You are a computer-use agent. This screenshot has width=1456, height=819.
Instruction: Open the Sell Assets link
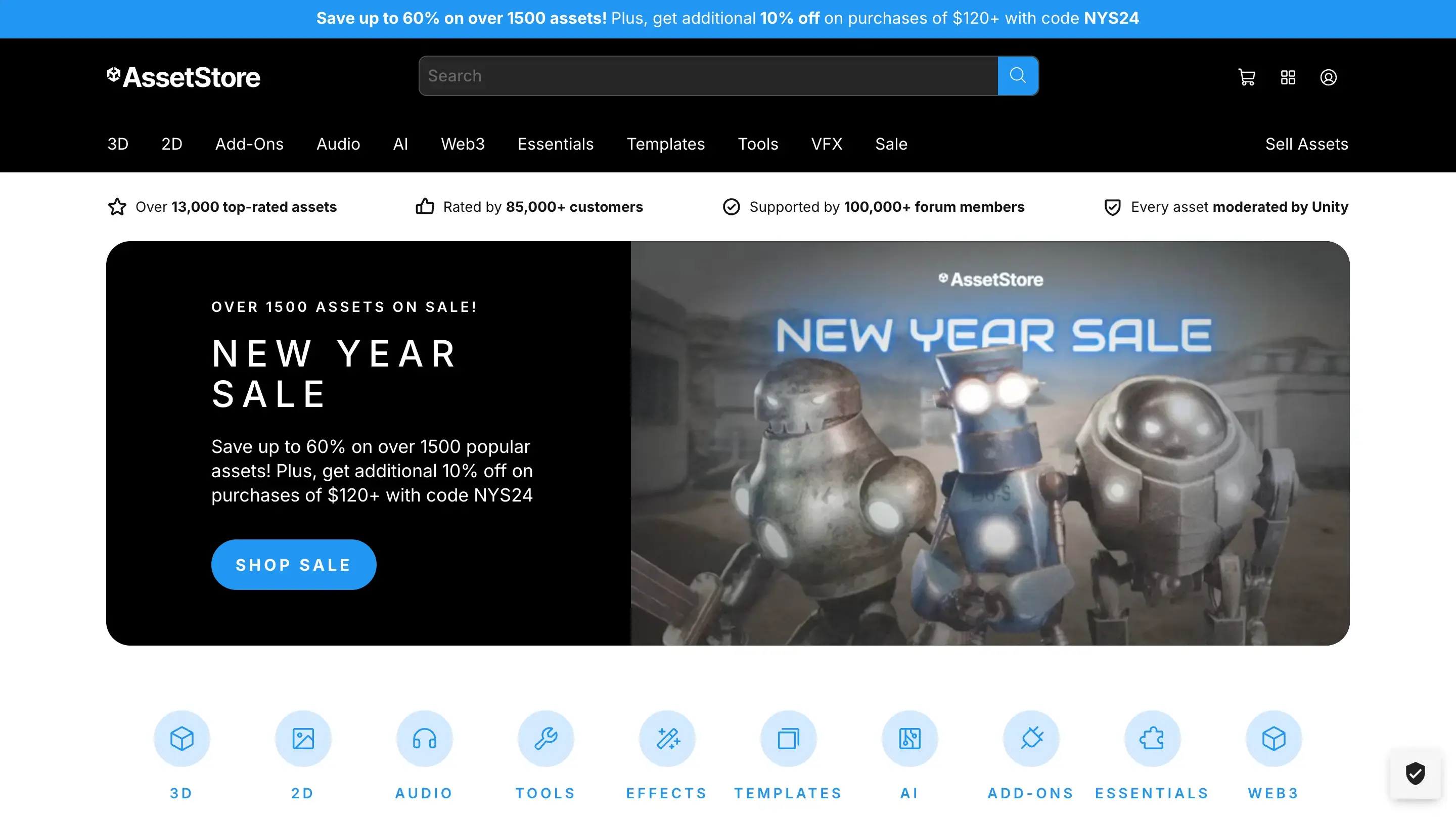pyautogui.click(x=1306, y=144)
